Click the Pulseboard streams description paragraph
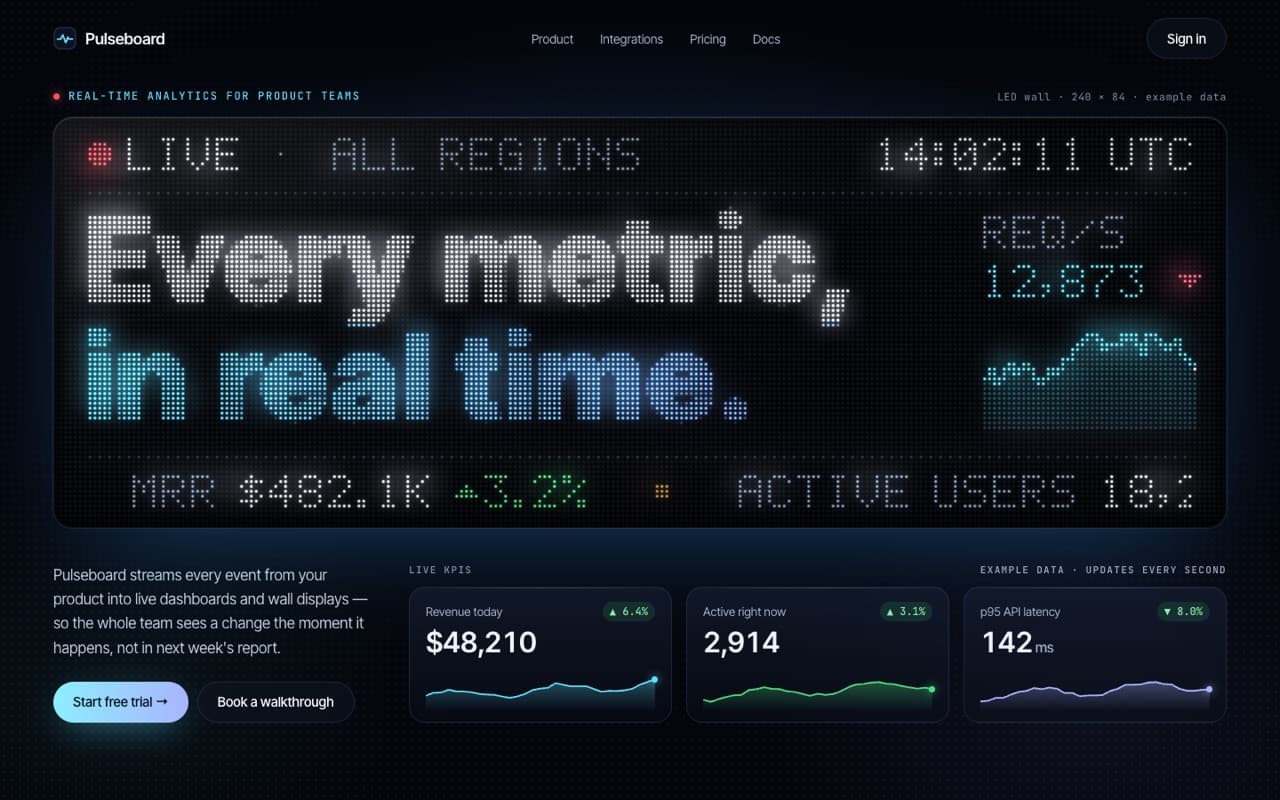 (210, 611)
